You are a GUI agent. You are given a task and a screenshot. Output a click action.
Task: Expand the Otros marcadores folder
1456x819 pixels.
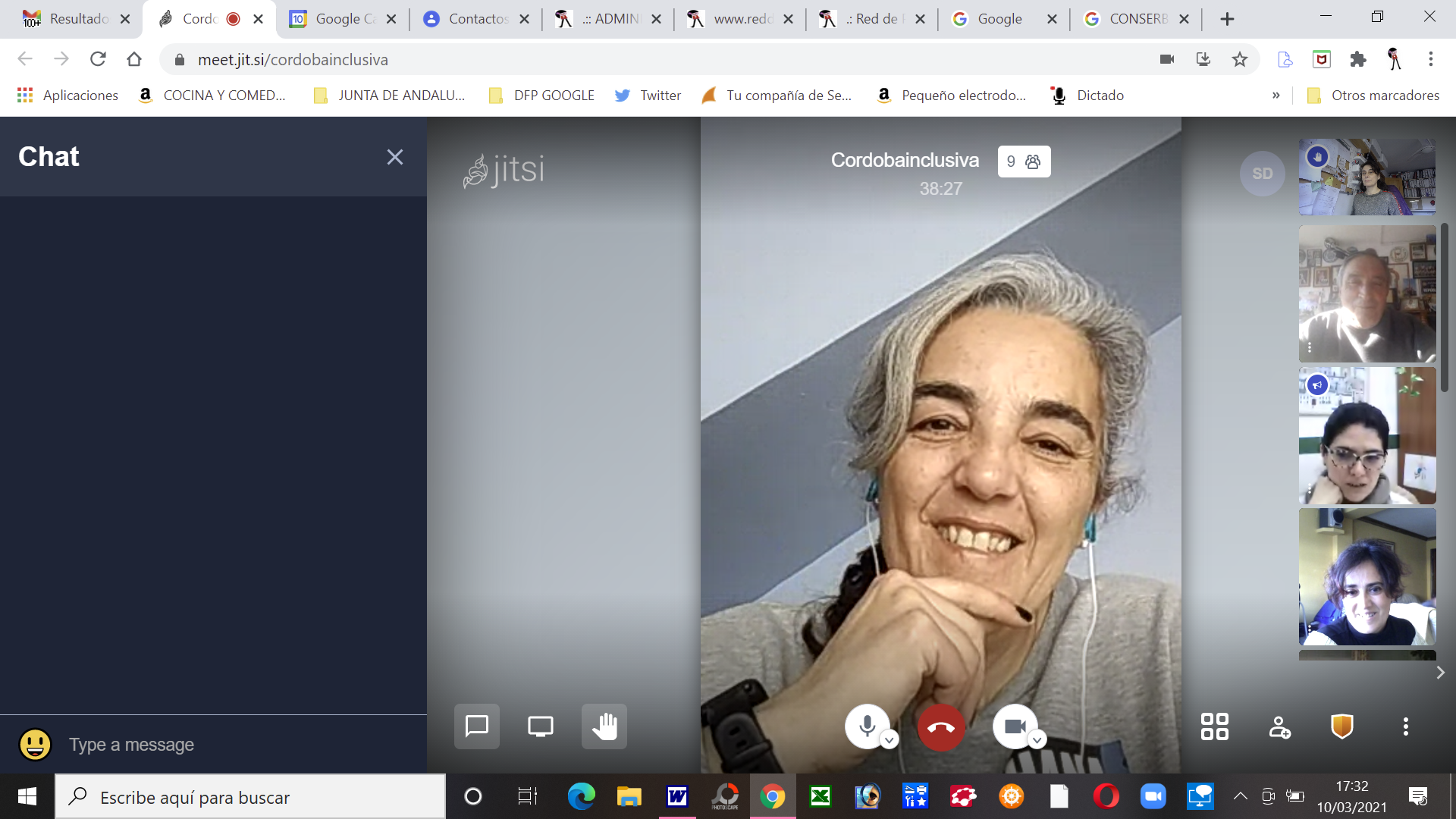click(x=1373, y=96)
